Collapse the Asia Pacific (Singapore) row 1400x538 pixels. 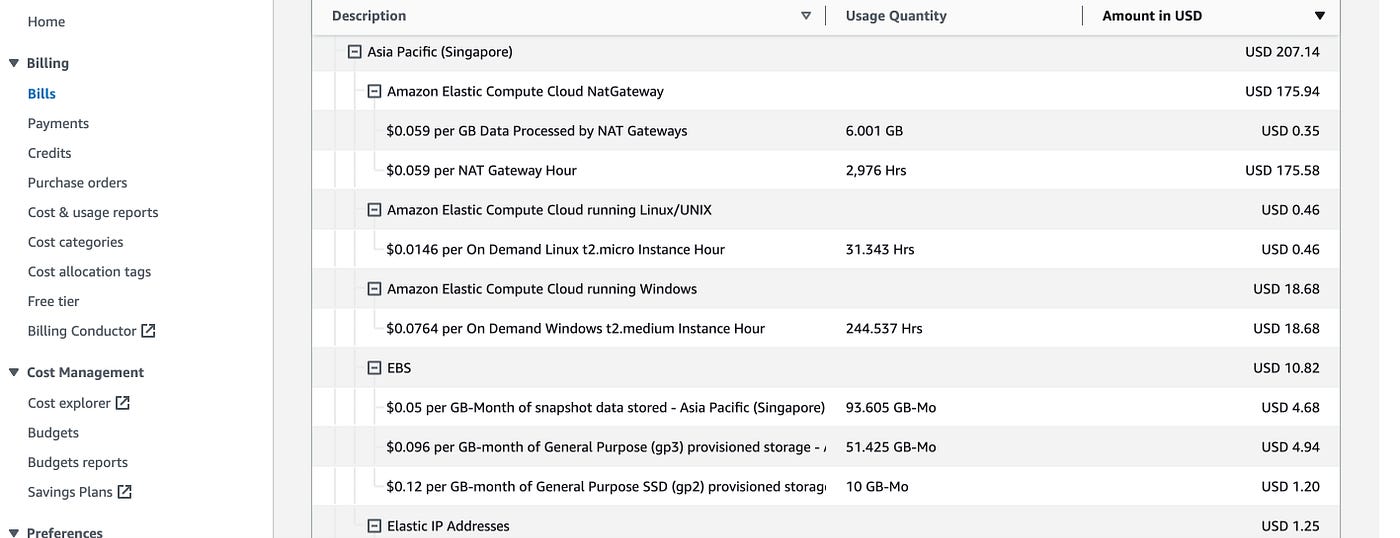[x=354, y=52]
